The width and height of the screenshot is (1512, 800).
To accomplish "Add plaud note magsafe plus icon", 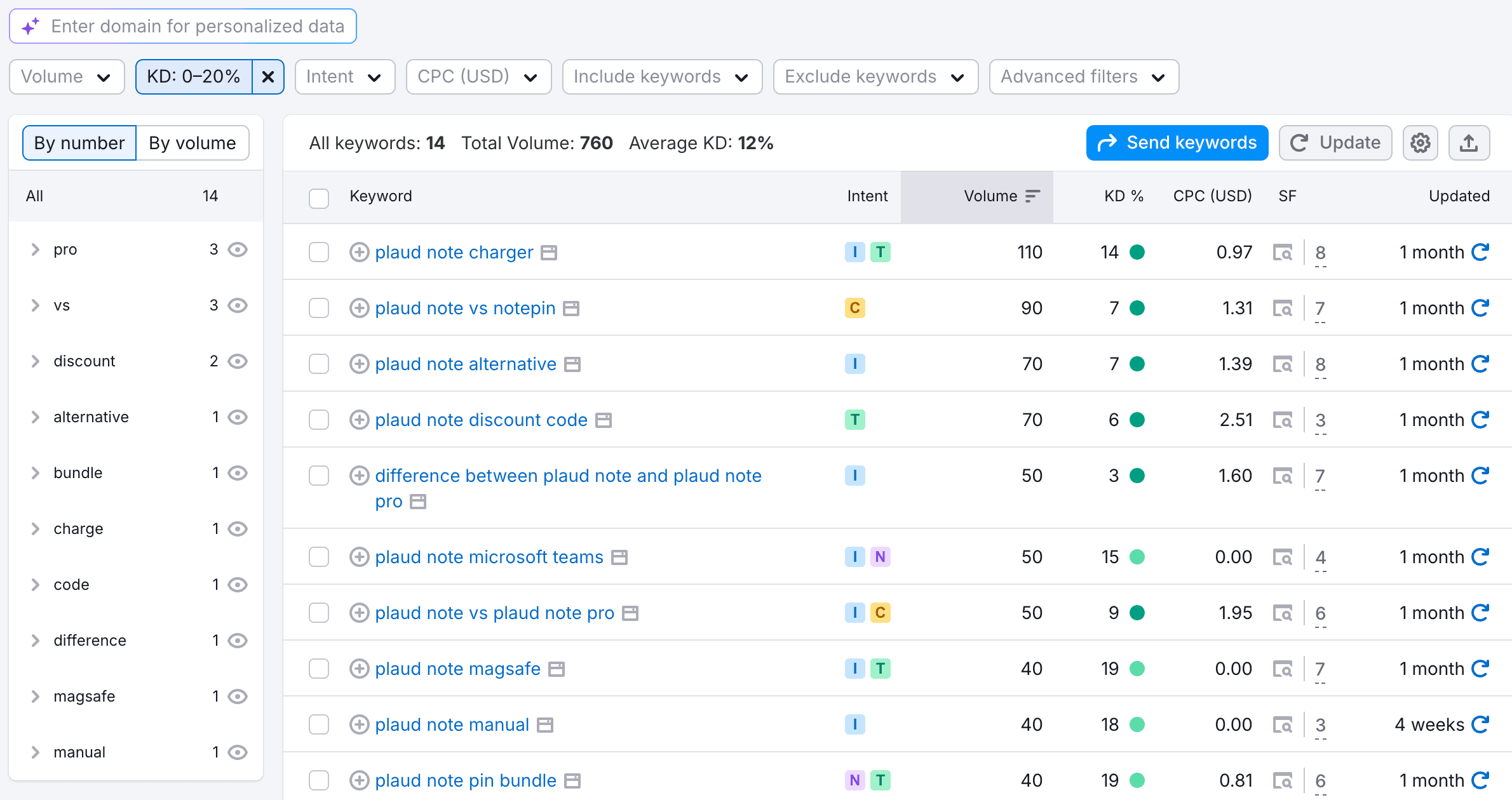I will point(360,669).
